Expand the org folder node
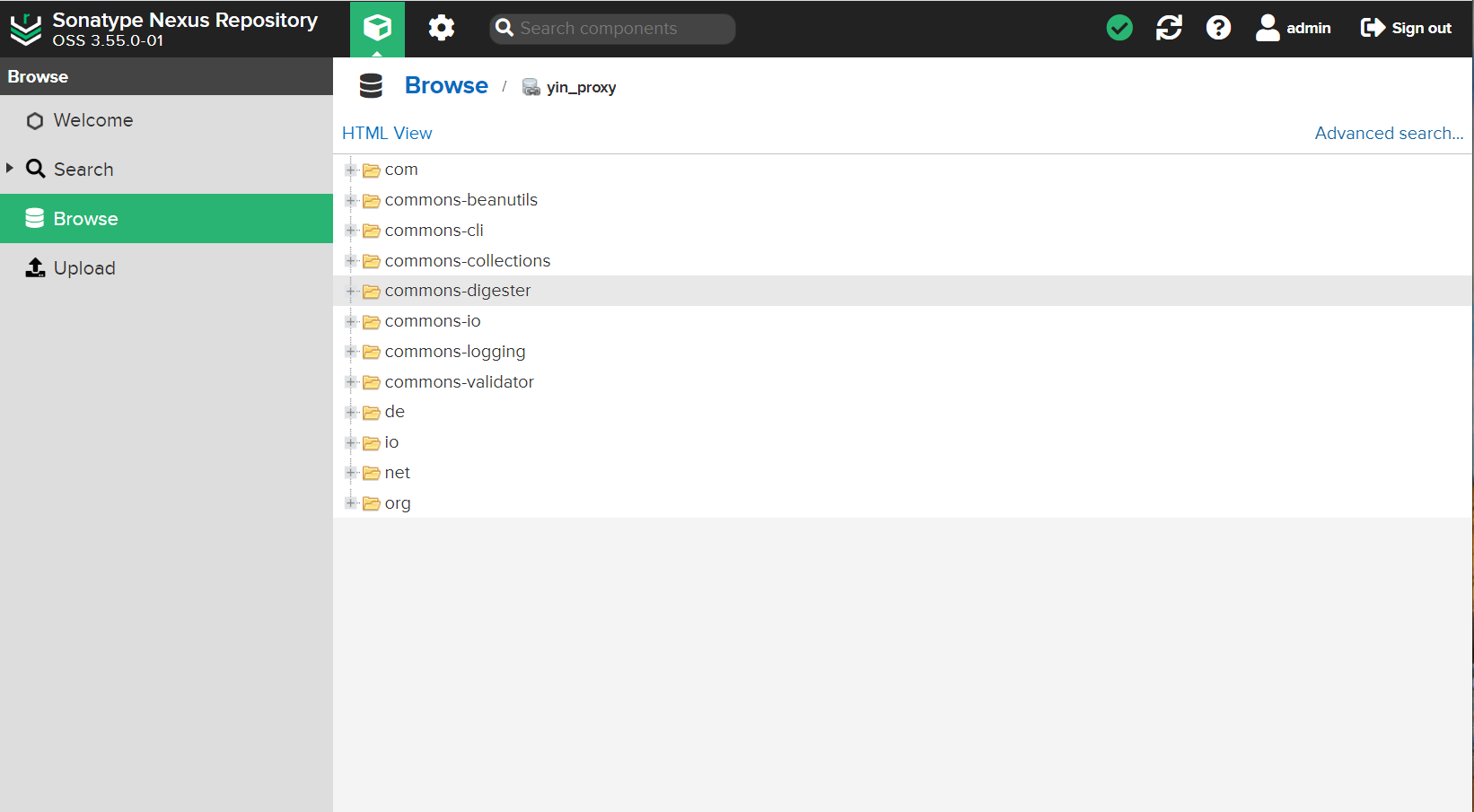 click(351, 503)
